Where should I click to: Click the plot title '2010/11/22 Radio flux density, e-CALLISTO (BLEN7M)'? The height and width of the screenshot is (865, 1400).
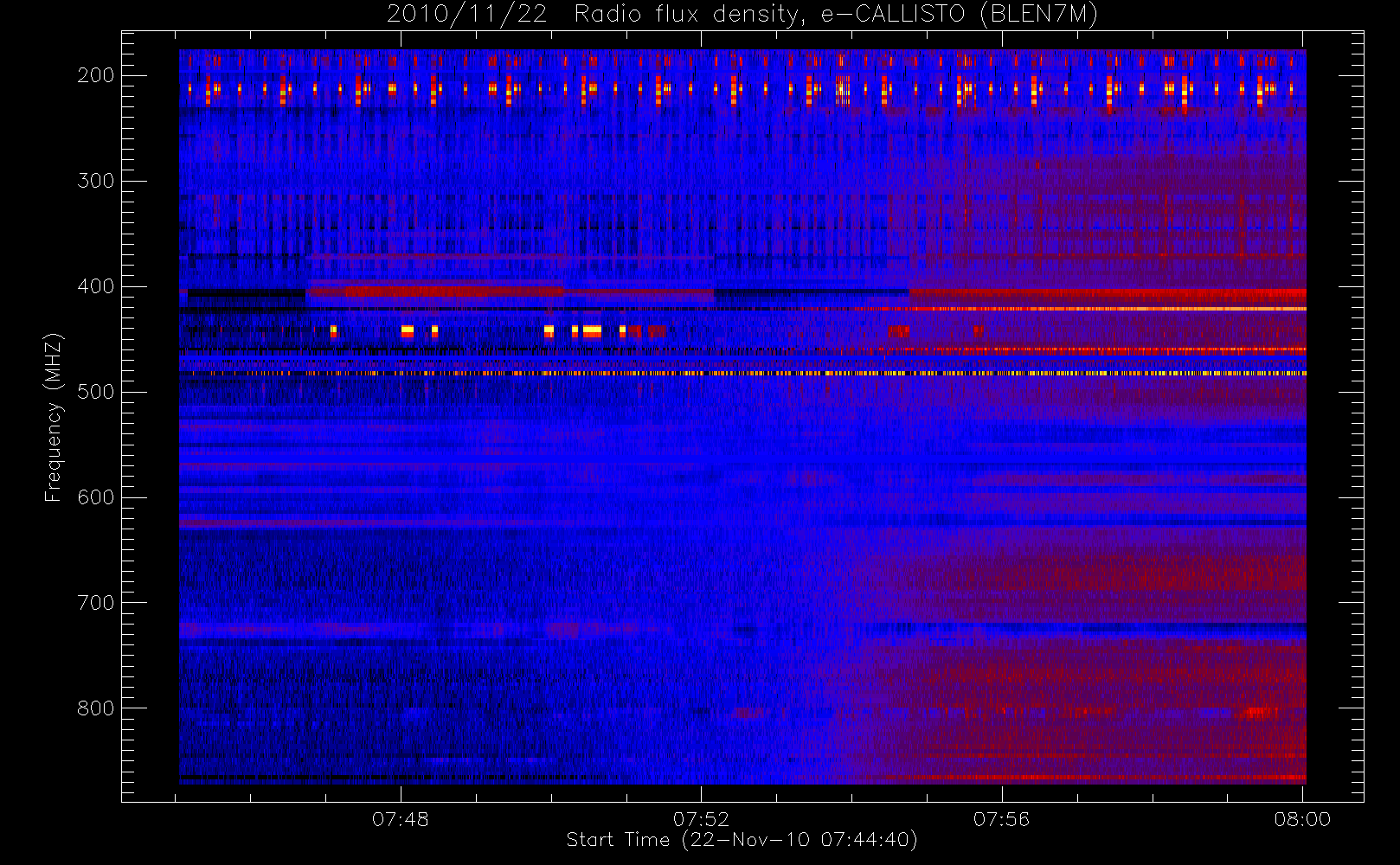pos(742,15)
